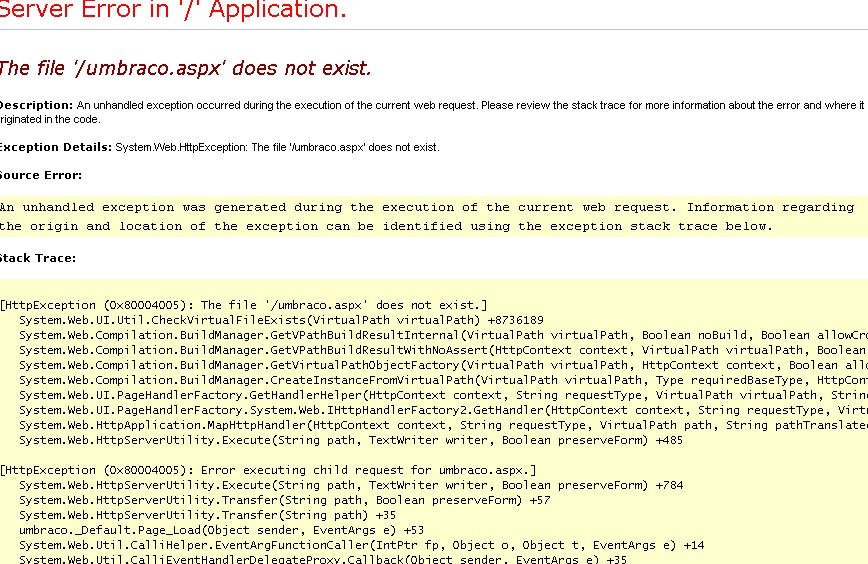Viewport: 868px width, 564px height.
Task: Click the first "[HttpException (0x80004005): The file" line
Action: tap(244, 305)
